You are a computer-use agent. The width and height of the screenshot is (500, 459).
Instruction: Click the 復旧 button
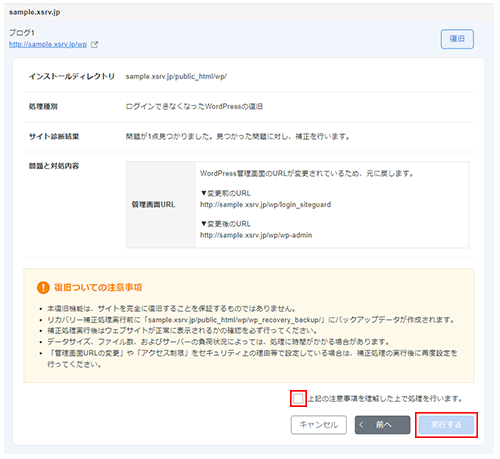pyautogui.click(x=457, y=39)
